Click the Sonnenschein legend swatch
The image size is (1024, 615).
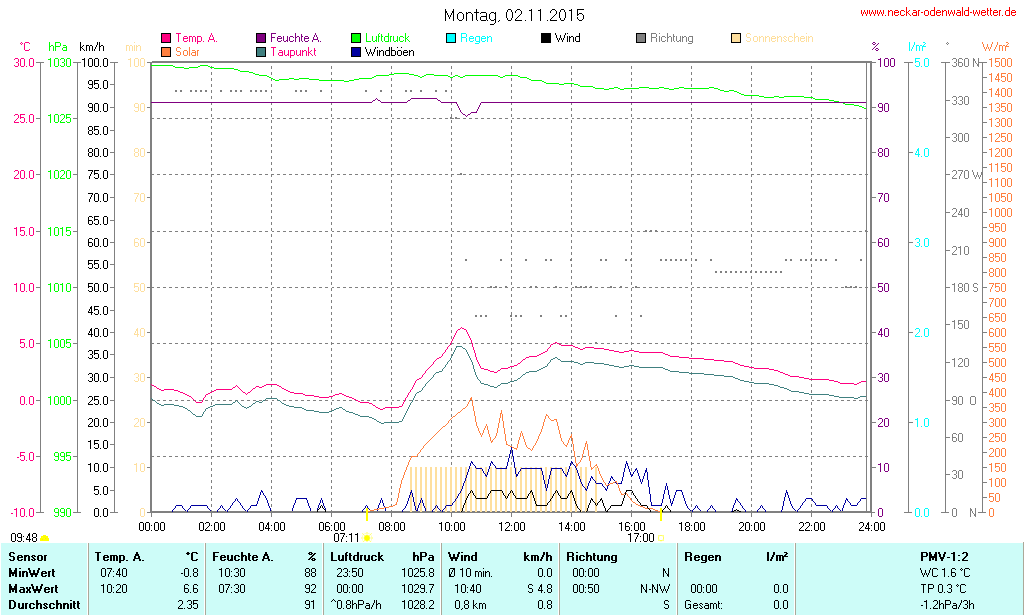point(736,38)
